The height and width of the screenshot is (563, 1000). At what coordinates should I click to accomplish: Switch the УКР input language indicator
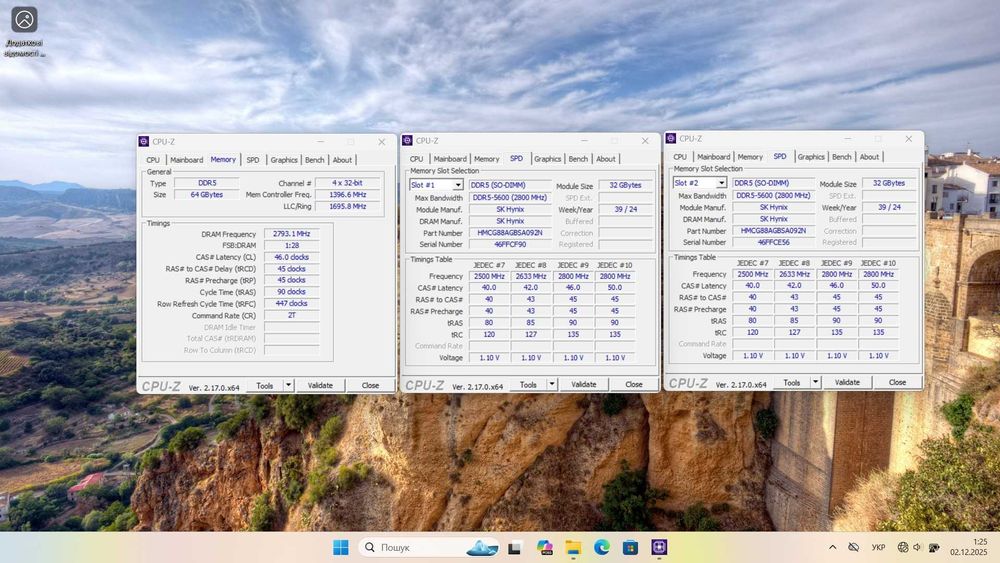(x=878, y=547)
